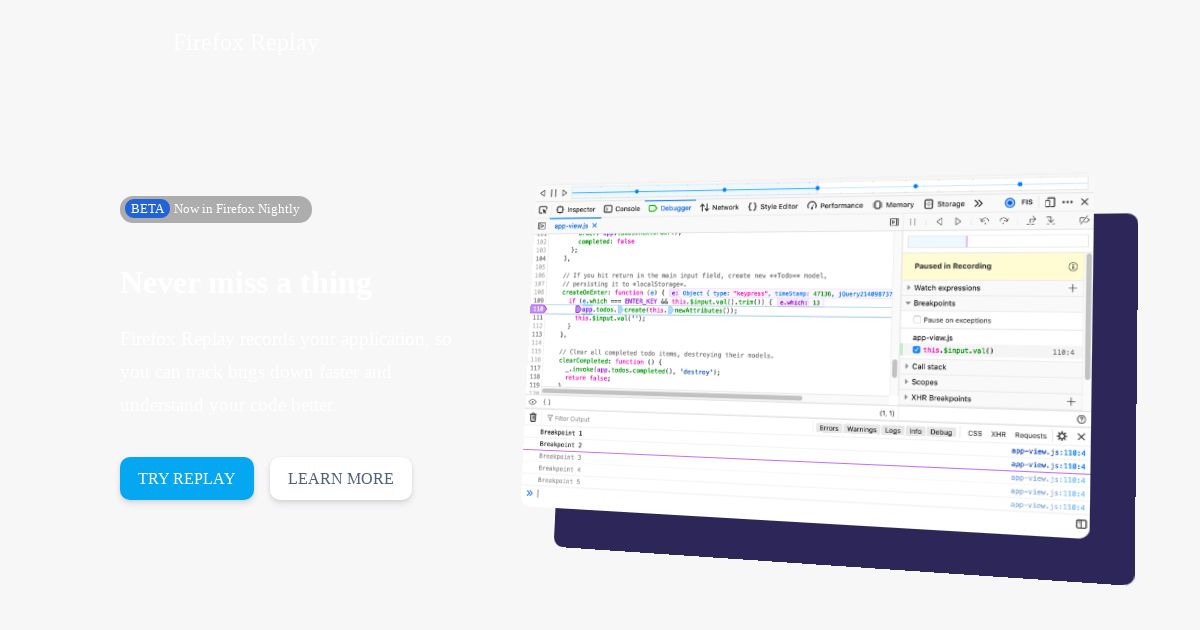Toggle the sources list pane icon
The width and height of the screenshot is (1200, 630).
click(x=542, y=226)
